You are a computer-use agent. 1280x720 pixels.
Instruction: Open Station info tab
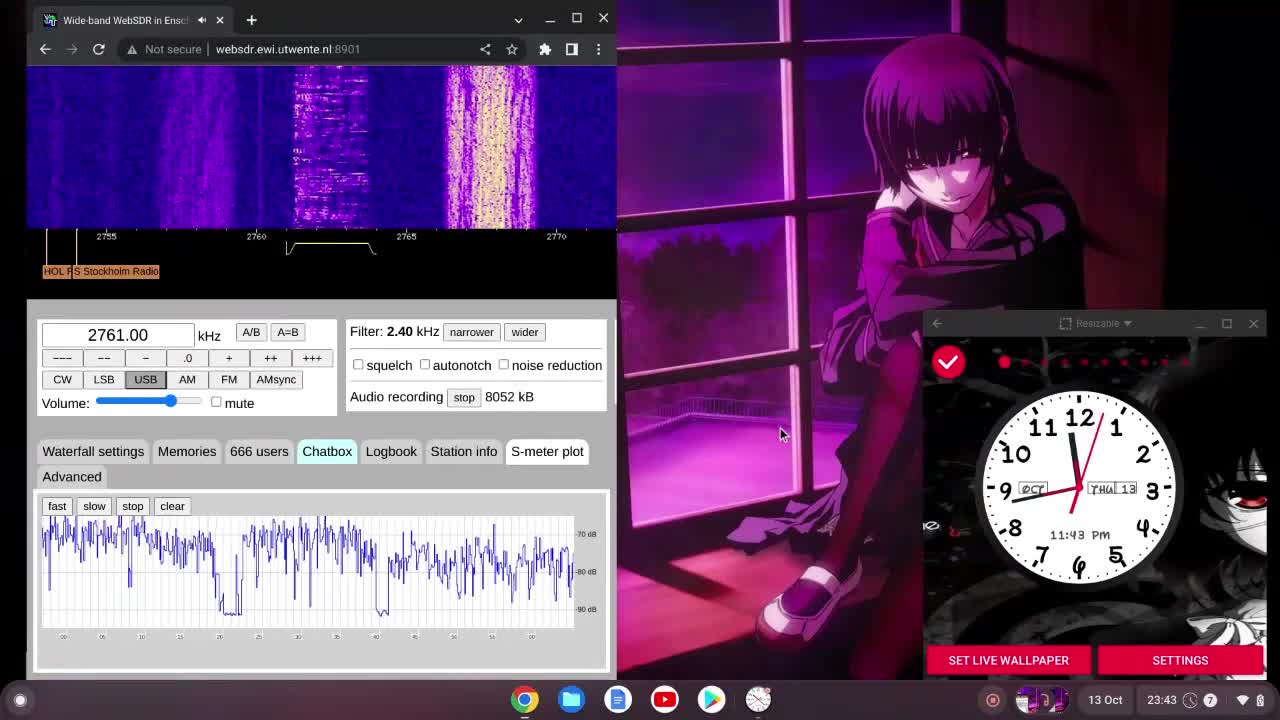[x=464, y=451]
